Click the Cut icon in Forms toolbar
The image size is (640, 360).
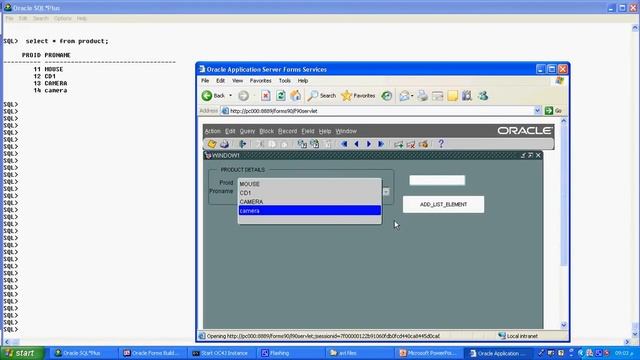coord(260,144)
